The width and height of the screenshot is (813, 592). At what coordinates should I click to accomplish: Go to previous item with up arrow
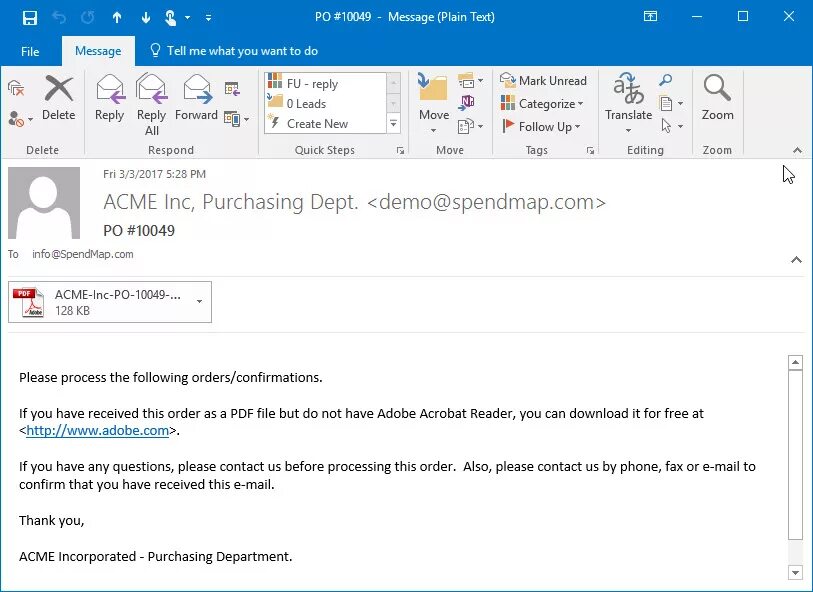click(117, 18)
